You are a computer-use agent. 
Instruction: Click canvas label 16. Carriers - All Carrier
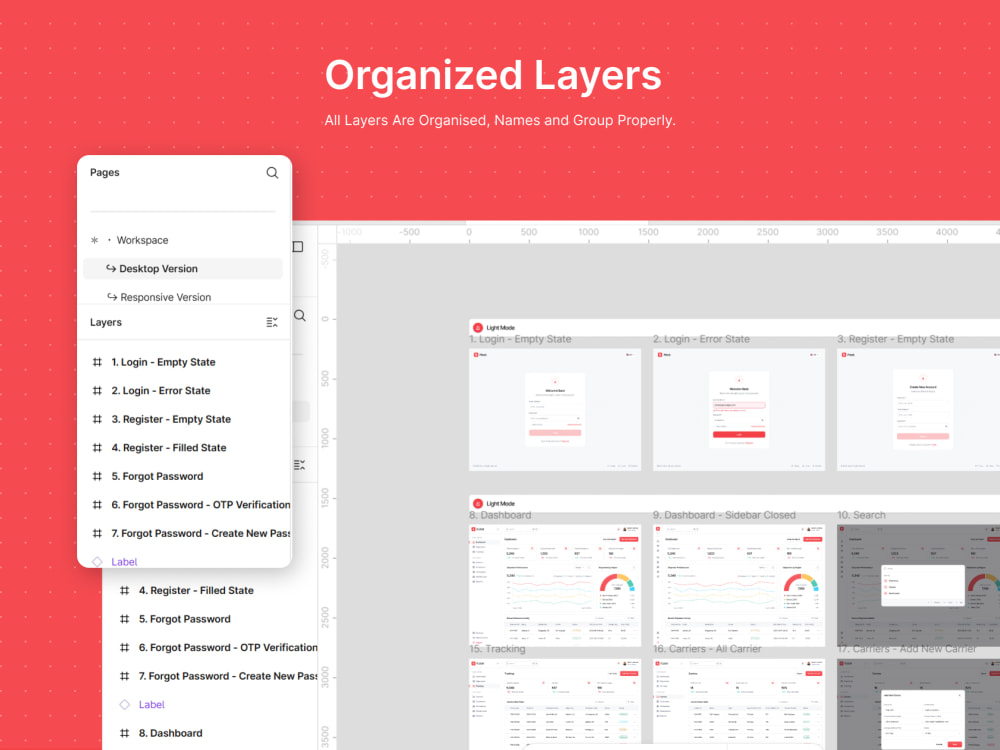pyautogui.click(x=707, y=649)
